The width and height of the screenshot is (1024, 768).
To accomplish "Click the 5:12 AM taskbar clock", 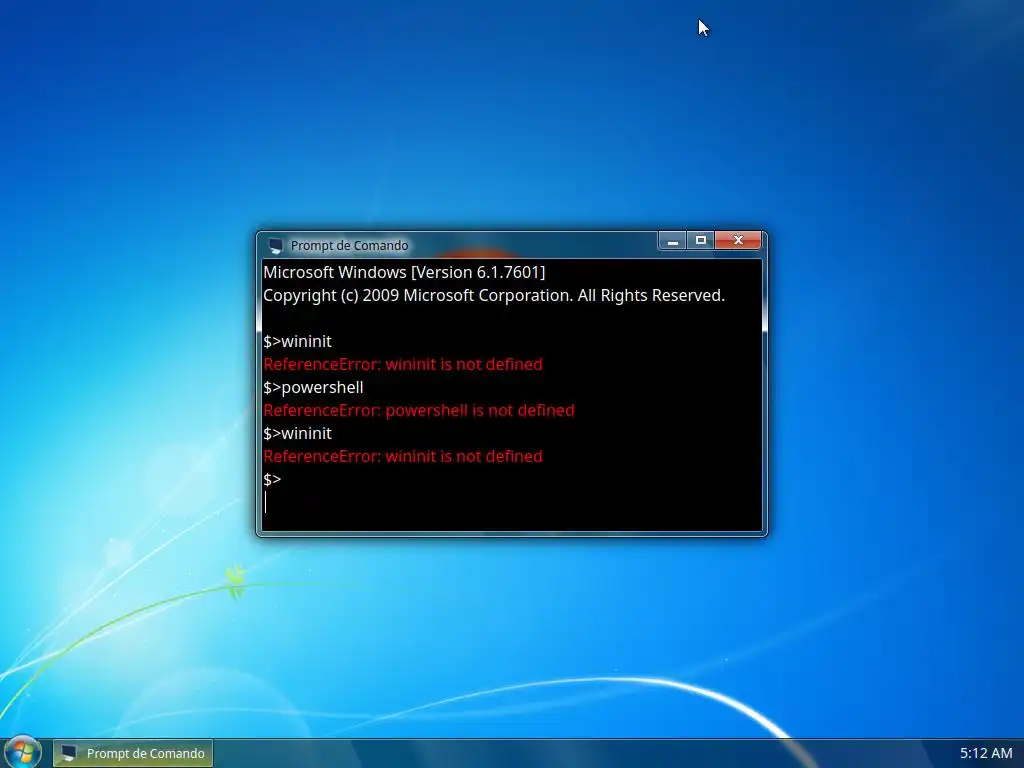I will [985, 753].
